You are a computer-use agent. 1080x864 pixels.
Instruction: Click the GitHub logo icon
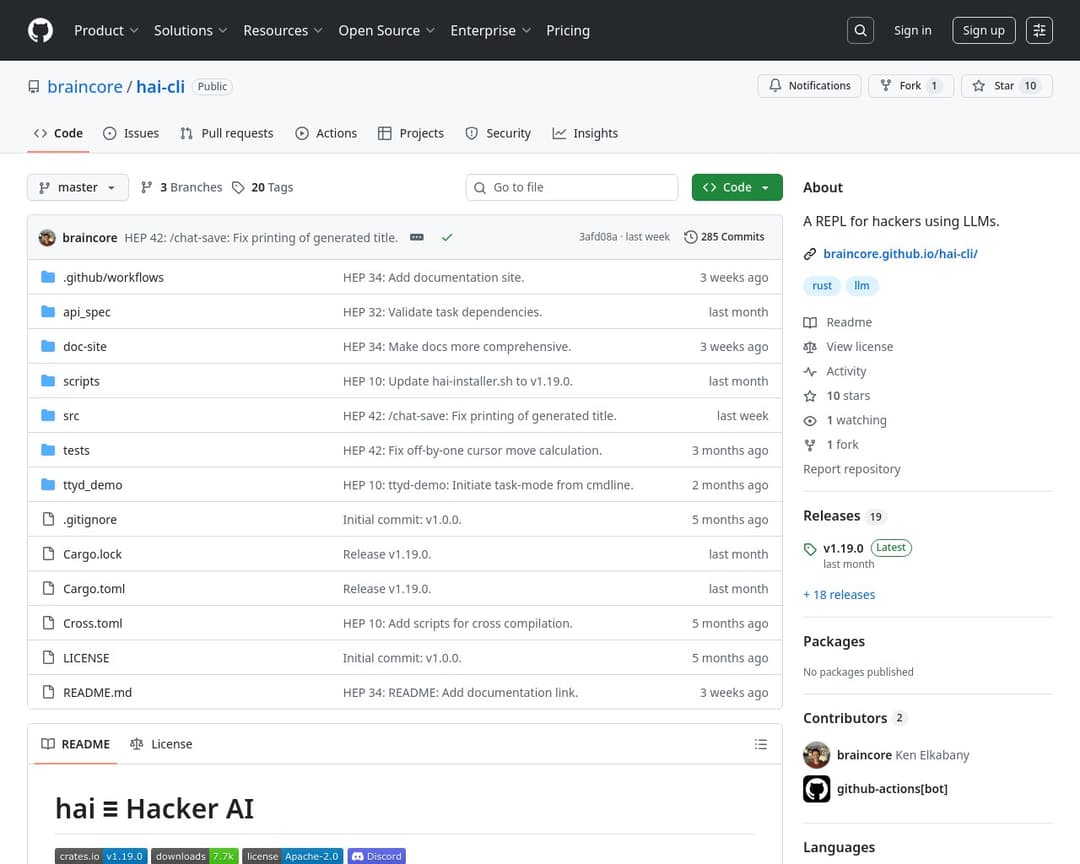[x=40, y=30]
